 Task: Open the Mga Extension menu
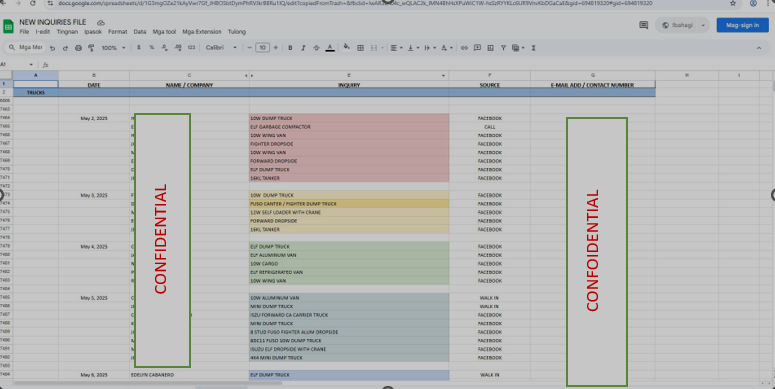(202, 32)
